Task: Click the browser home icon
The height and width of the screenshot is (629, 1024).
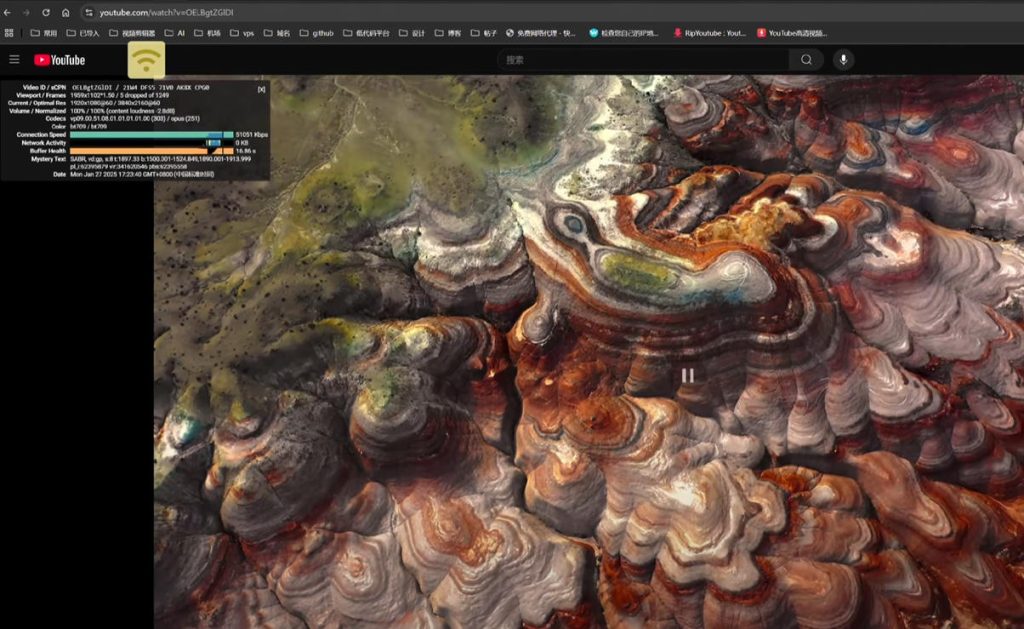Action: coord(66,12)
